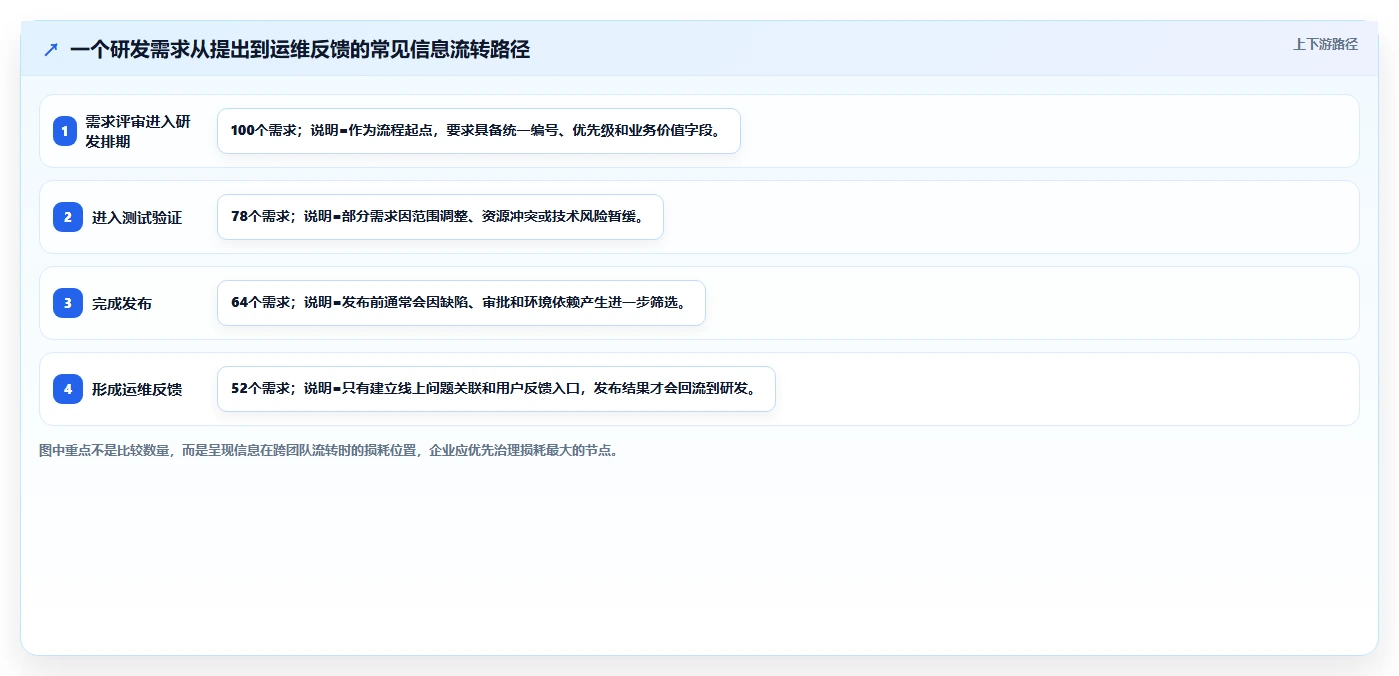Image resolution: width=1399 pixels, height=676 pixels.
Task: Click the 52个需求 description box
Action: click(496, 389)
